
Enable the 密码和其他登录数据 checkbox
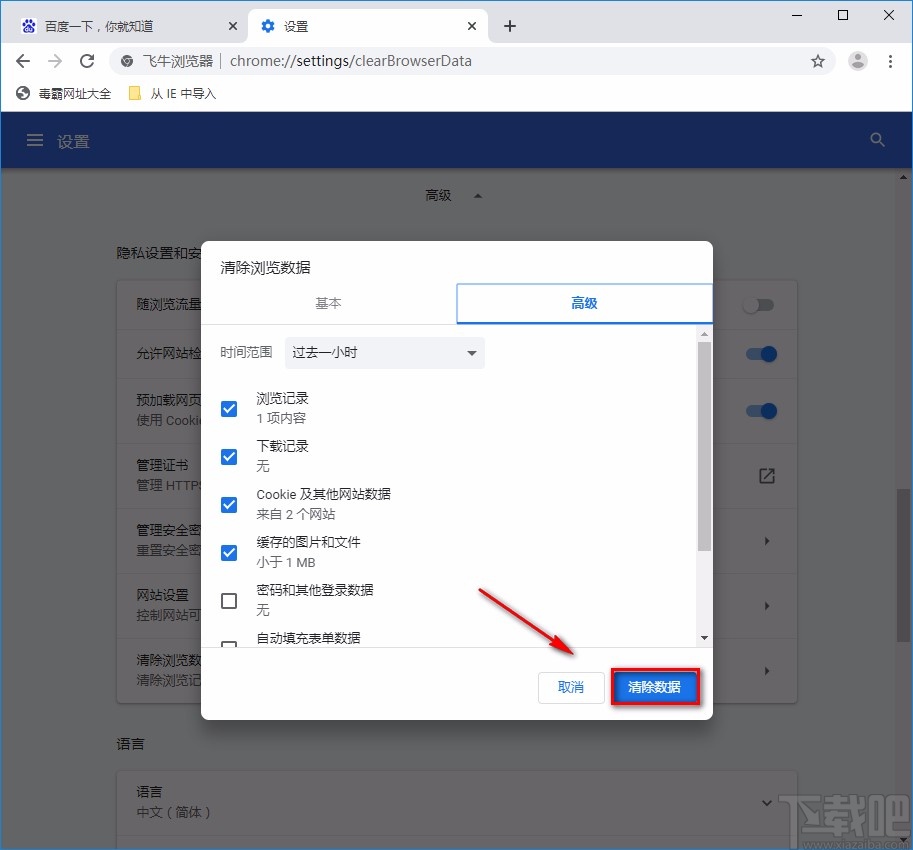(x=229, y=601)
